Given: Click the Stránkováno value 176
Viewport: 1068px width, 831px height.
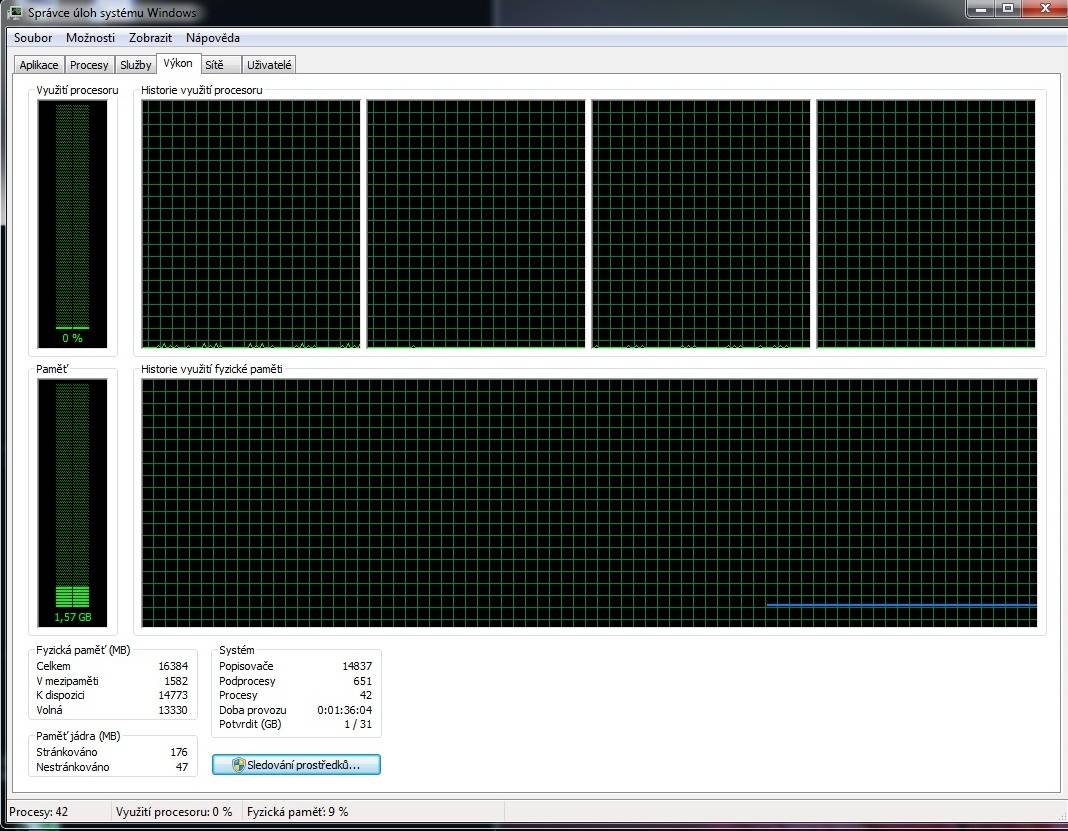Looking at the screenshot, I should 179,753.
